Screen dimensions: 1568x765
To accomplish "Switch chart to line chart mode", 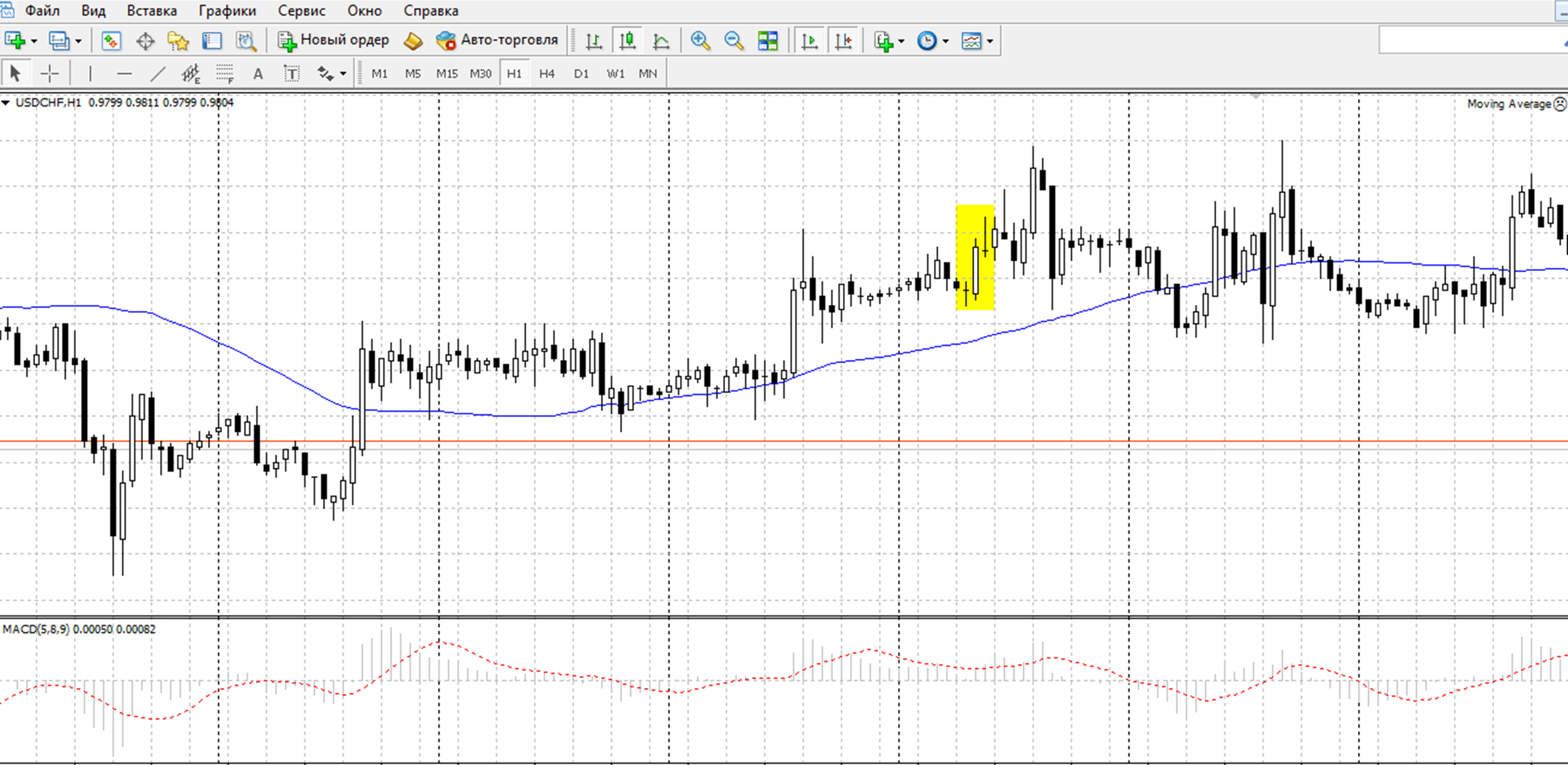I will 661,41.
